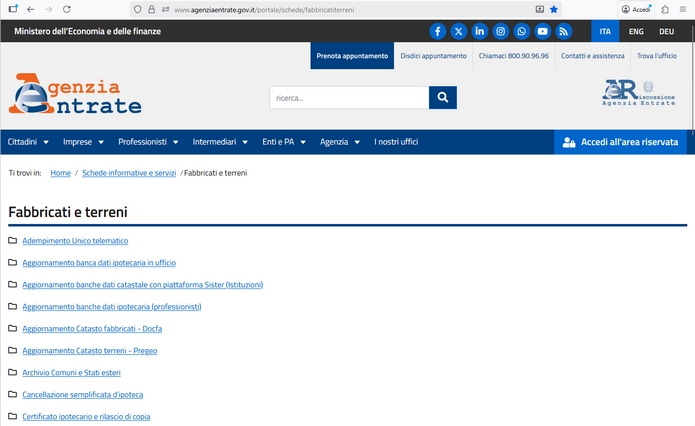
Task: Click Prenota appuntamento button
Action: click(x=352, y=56)
